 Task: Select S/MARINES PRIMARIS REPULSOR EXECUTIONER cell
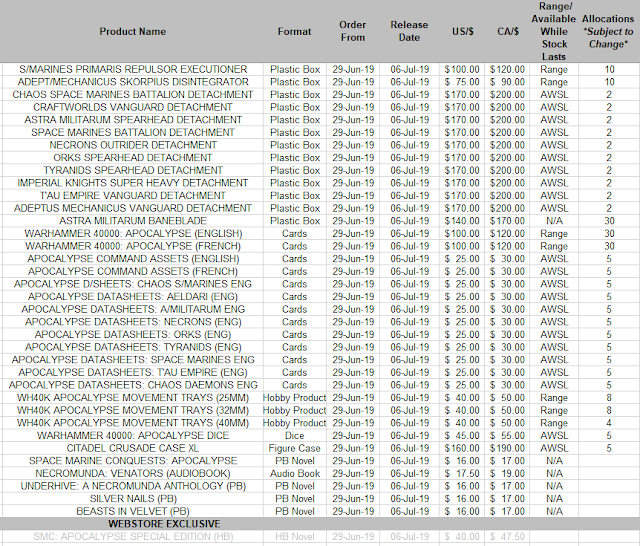pyautogui.click(x=133, y=69)
